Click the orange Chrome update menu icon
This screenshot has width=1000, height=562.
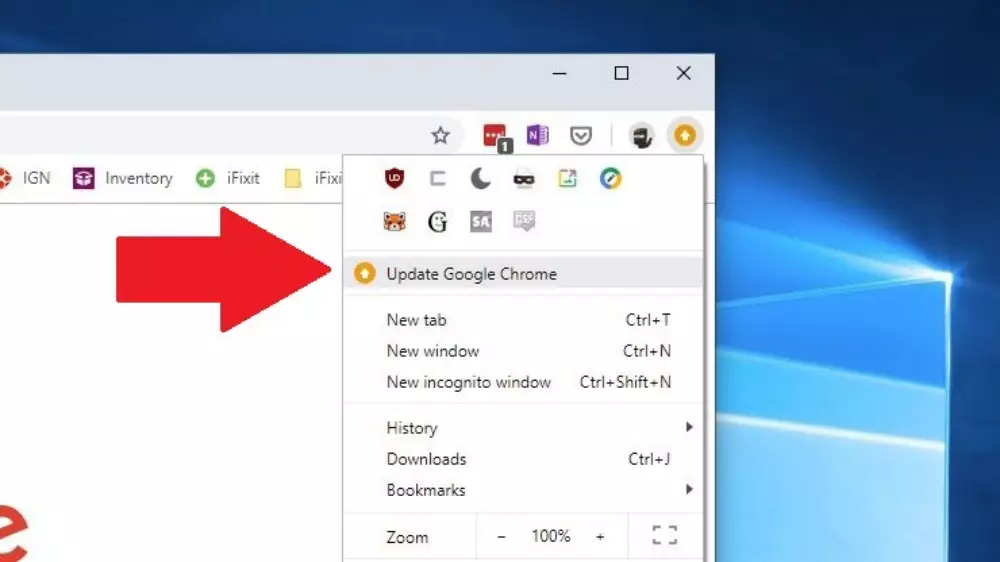tap(684, 135)
